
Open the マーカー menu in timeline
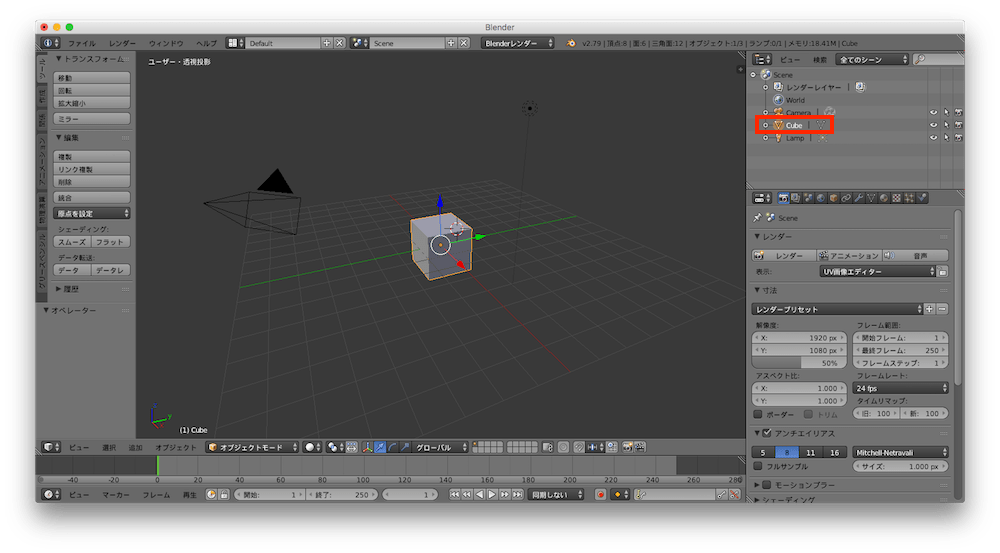pos(115,495)
